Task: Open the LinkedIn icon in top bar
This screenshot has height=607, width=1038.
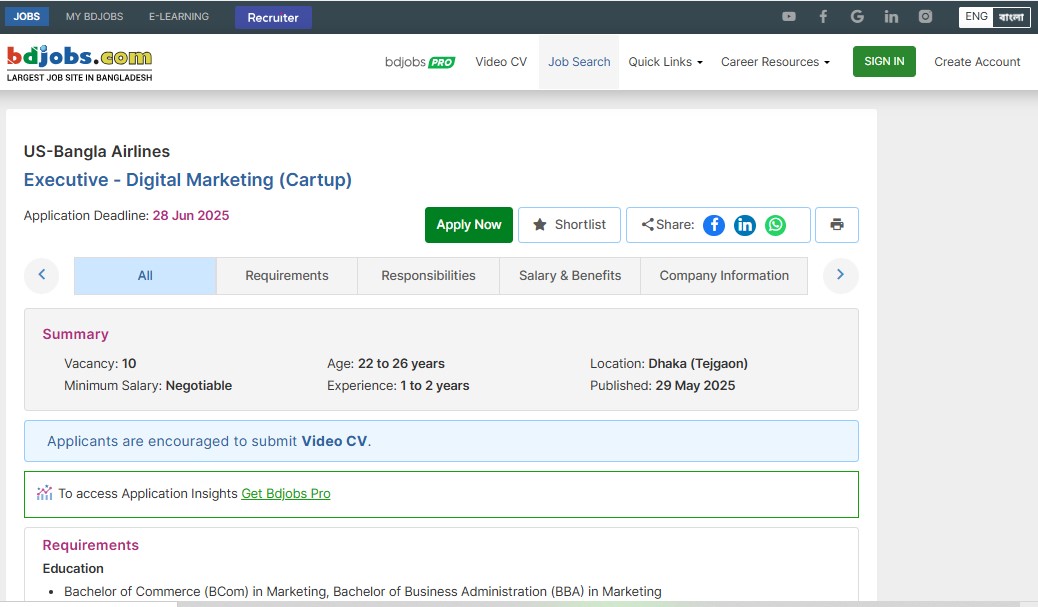Action: [x=891, y=17]
